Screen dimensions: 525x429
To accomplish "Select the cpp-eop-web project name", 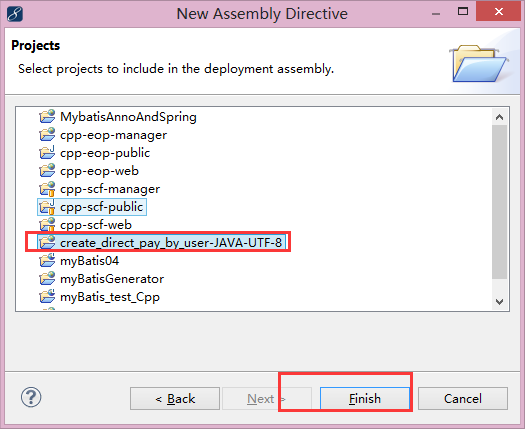I will pyautogui.click(x=99, y=171).
